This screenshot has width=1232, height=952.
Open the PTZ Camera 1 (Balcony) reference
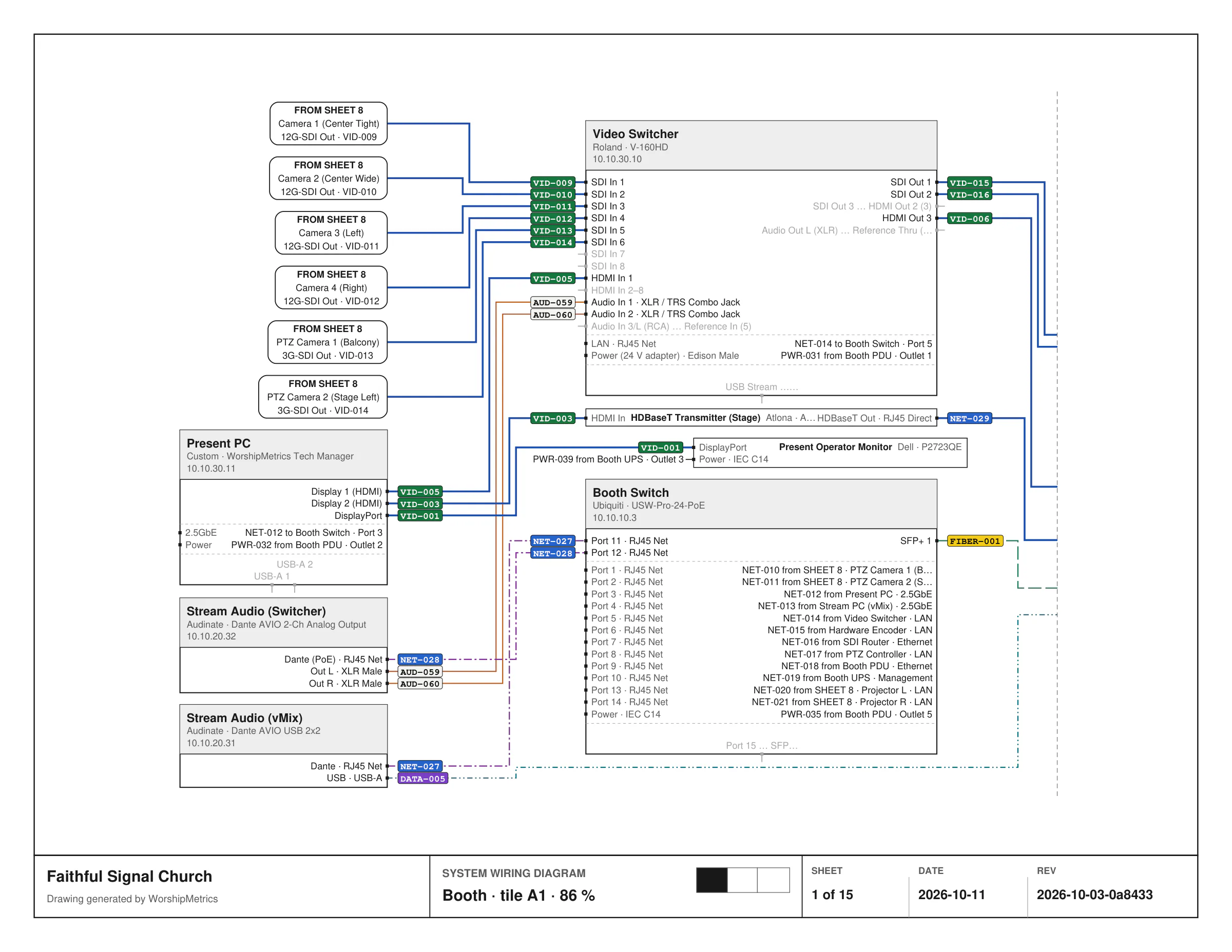(327, 342)
